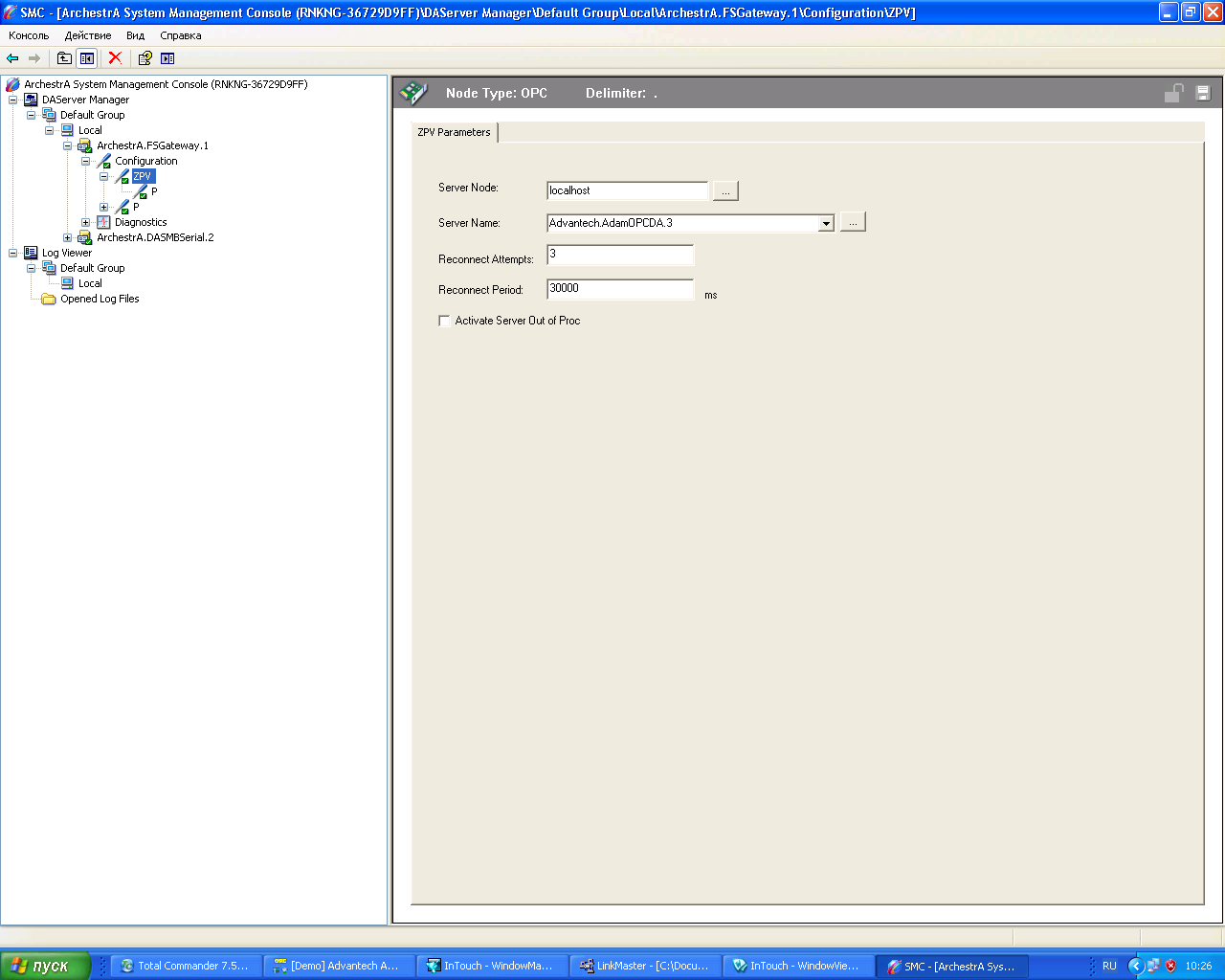Click browse button next to Server Name
1225x980 pixels.
point(853,223)
